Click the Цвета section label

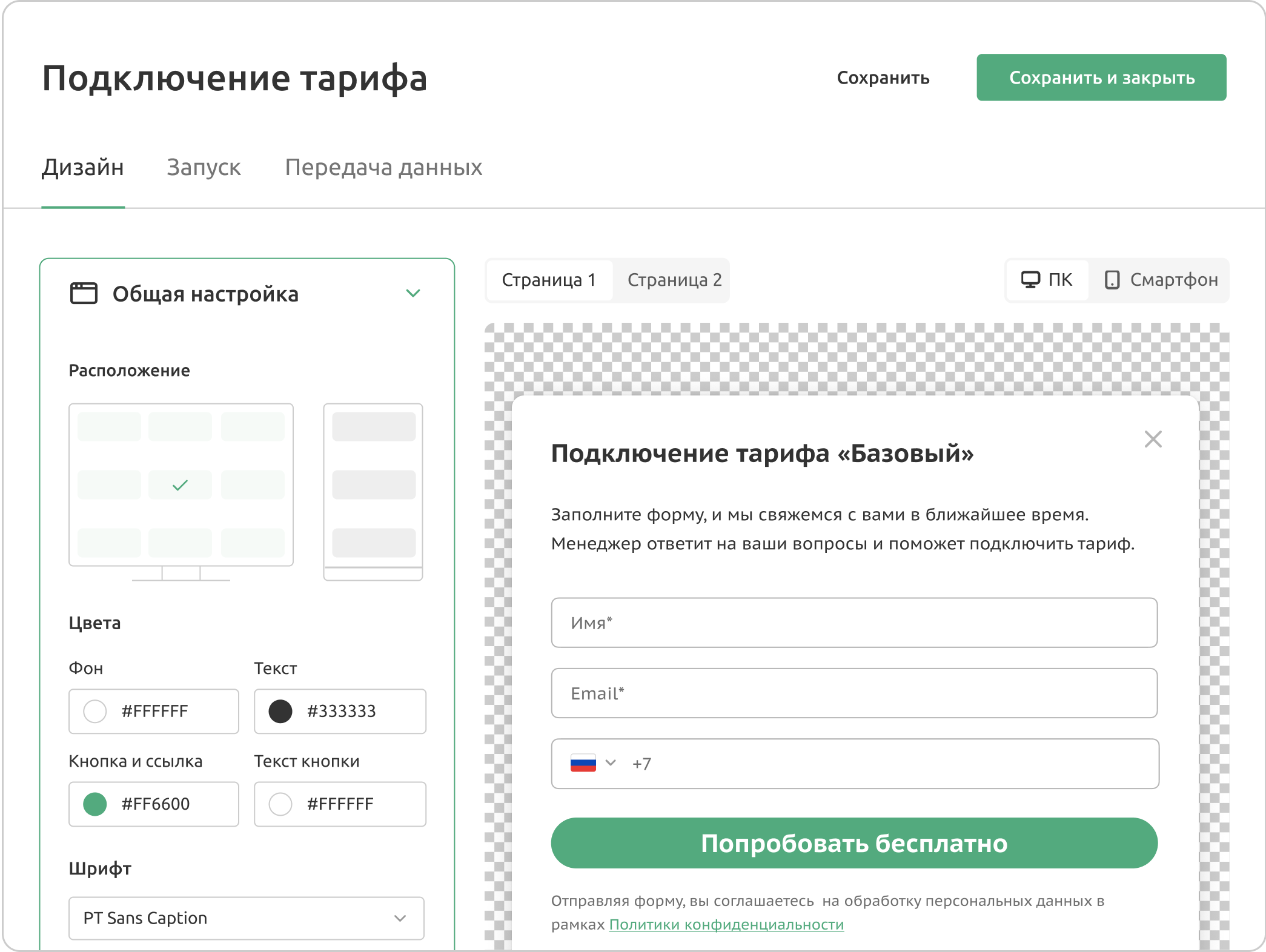[x=94, y=623]
